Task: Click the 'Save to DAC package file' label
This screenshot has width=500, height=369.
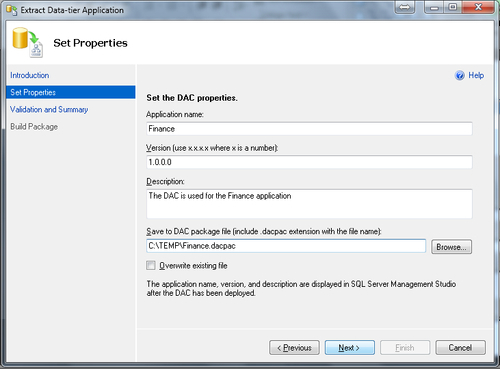Action: click(x=264, y=231)
